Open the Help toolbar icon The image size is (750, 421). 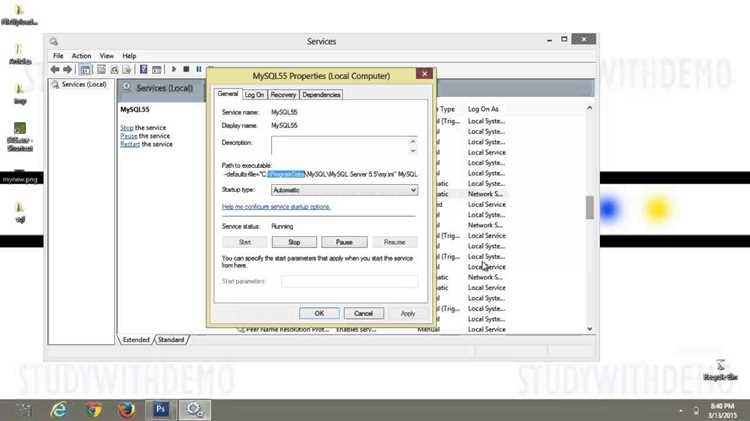(143, 69)
